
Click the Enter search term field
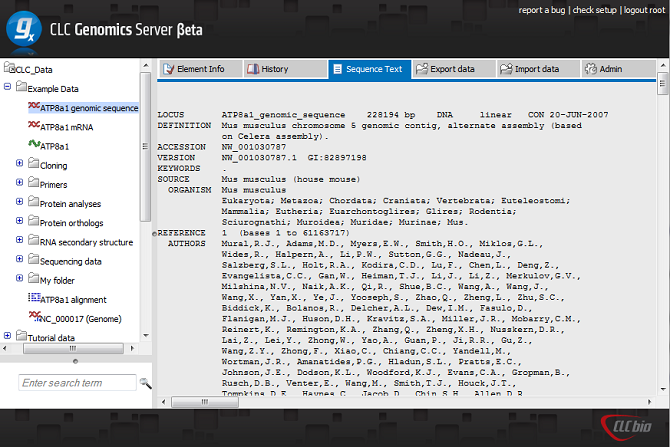pos(78,383)
